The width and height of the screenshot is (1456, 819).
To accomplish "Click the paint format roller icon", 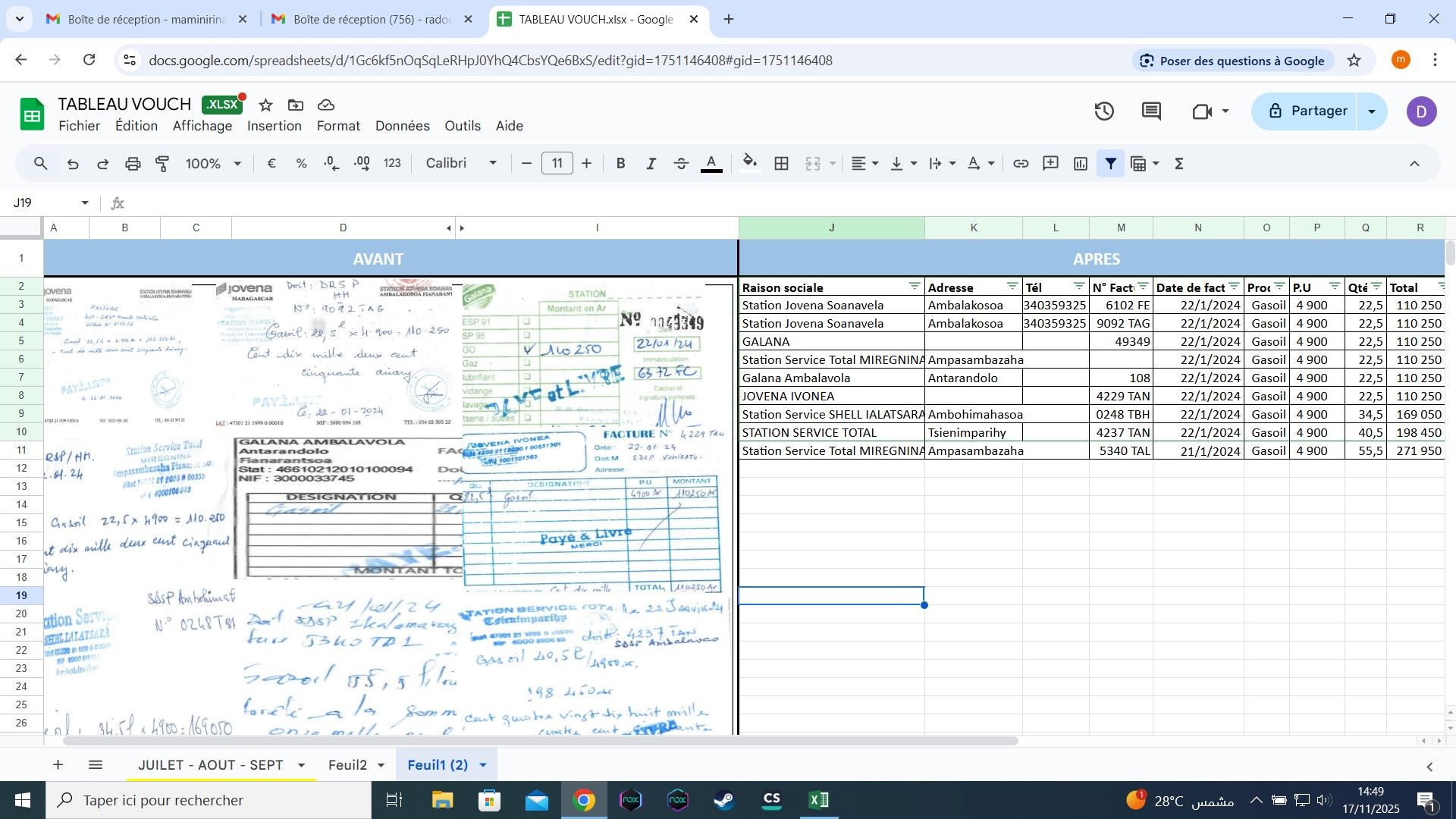I will click(162, 164).
